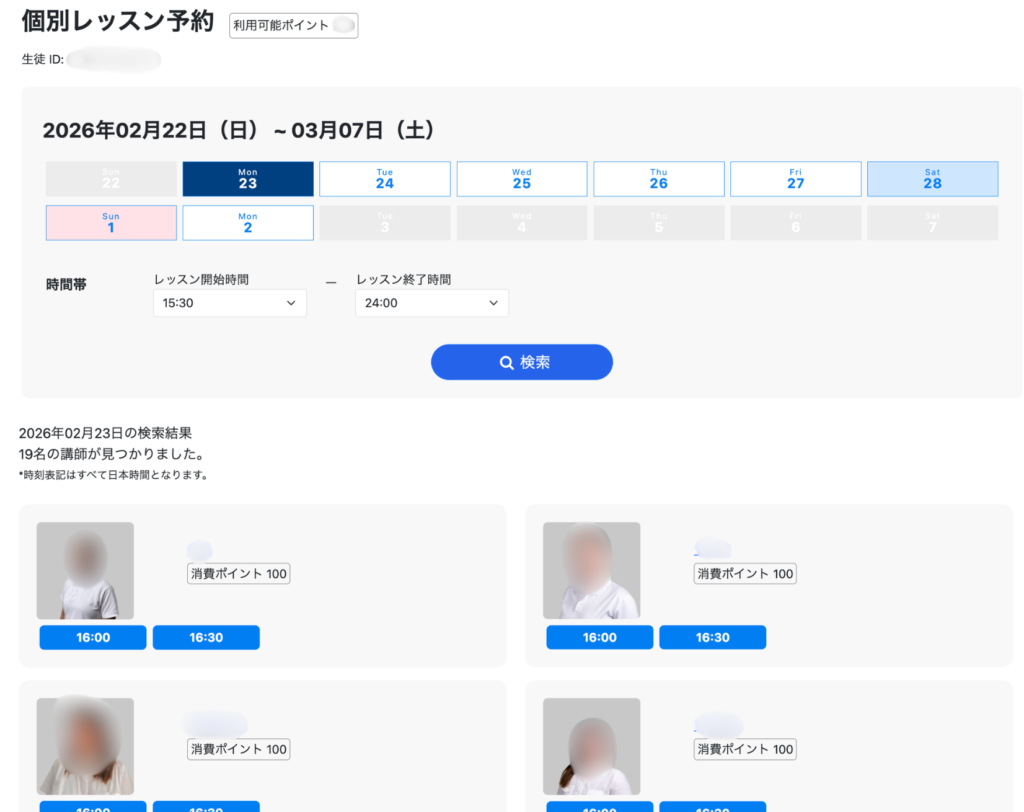The width and height of the screenshot is (1024, 812).
Task: Toggle the 利用可能ポイント switch
Action: pyautogui.click(x=337, y=25)
